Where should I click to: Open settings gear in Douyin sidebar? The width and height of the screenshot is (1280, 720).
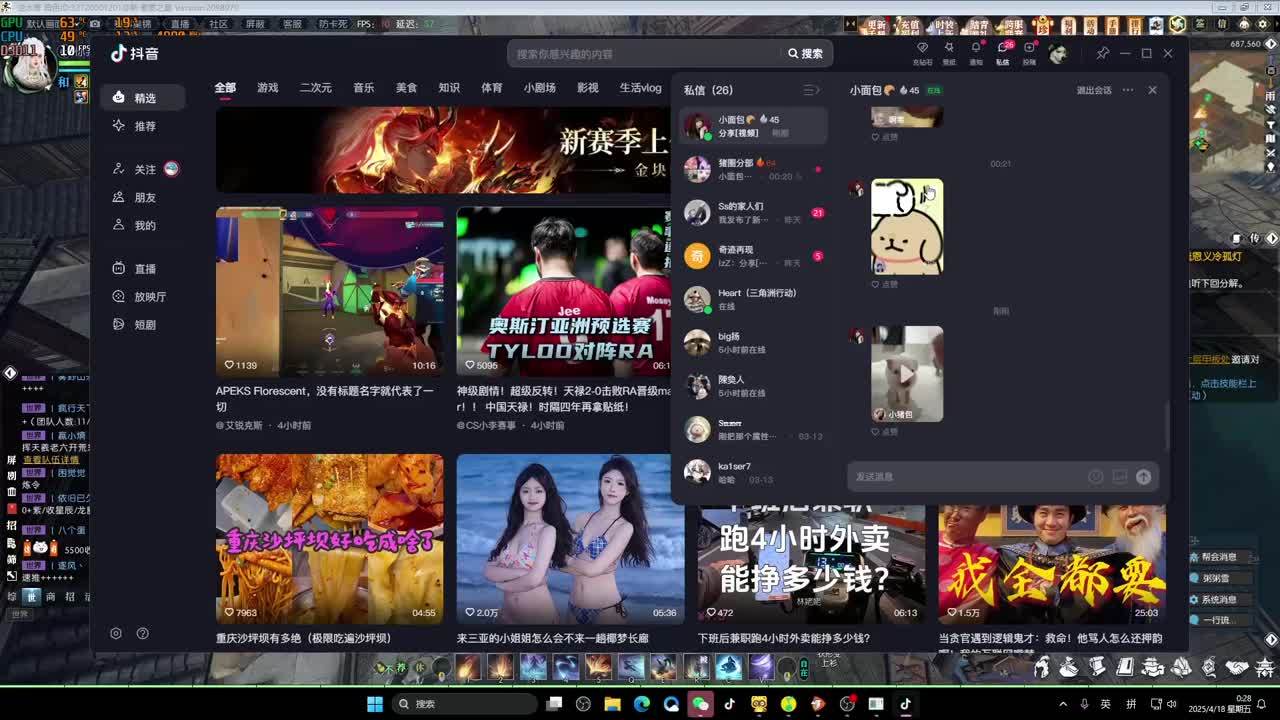[116, 633]
